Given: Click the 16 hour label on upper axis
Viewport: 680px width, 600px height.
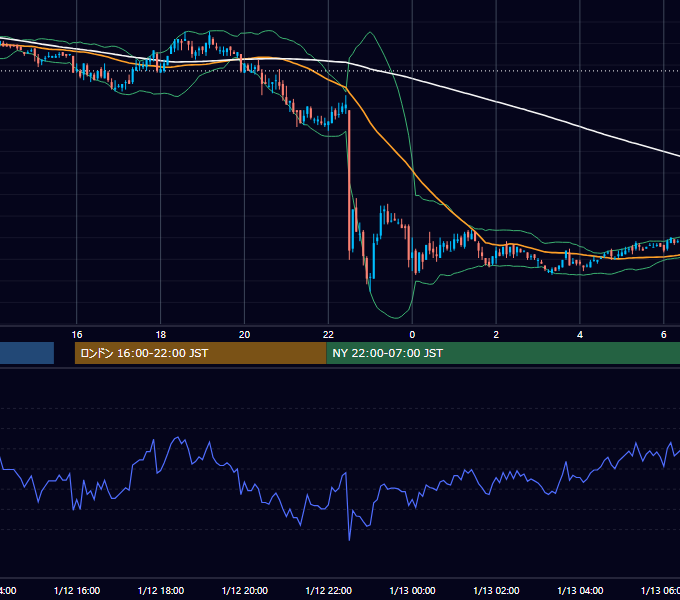Looking at the screenshot, I should (77, 335).
